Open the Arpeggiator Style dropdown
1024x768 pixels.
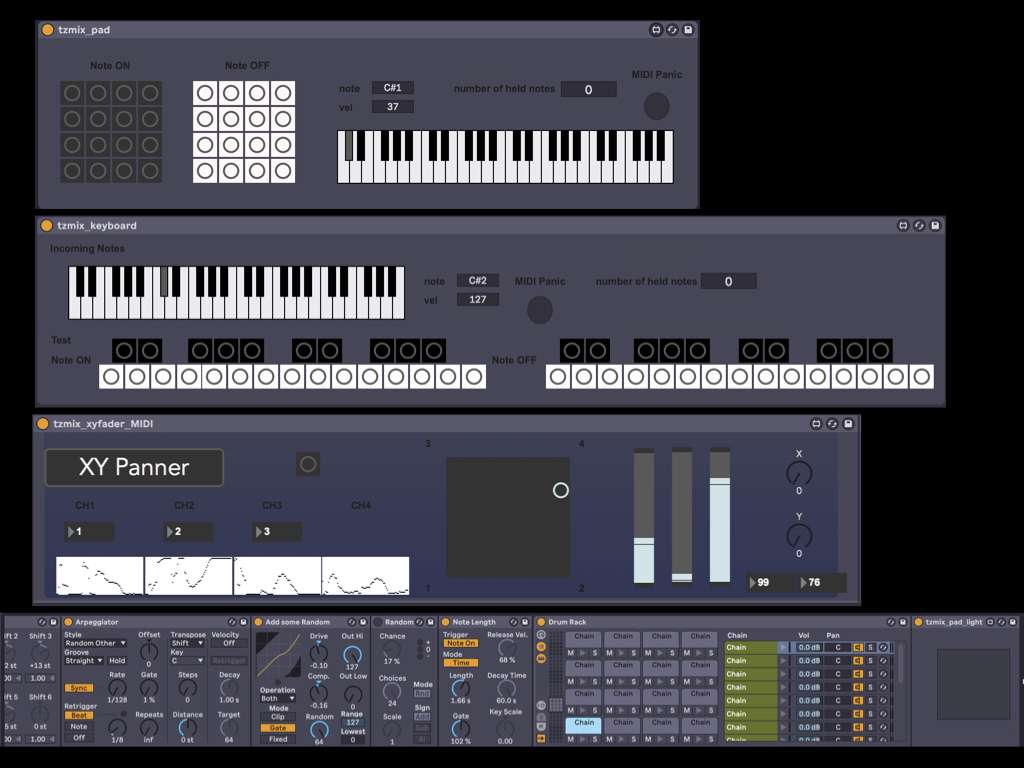tap(95, 643)
